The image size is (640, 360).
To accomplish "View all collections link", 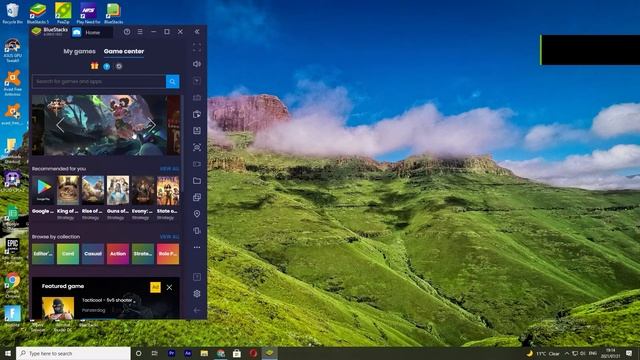I will [169, 237].
